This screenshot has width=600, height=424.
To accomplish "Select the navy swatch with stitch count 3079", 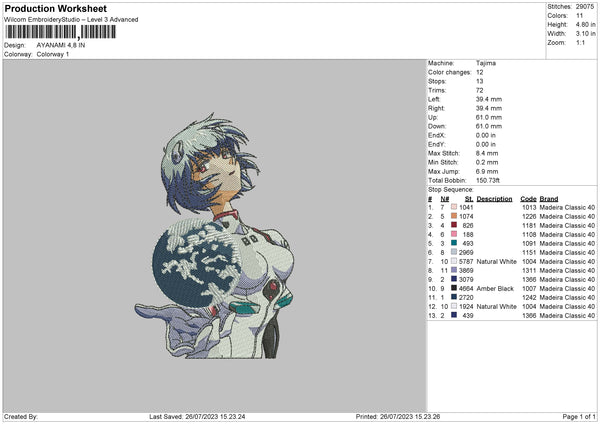I will 454,279.
